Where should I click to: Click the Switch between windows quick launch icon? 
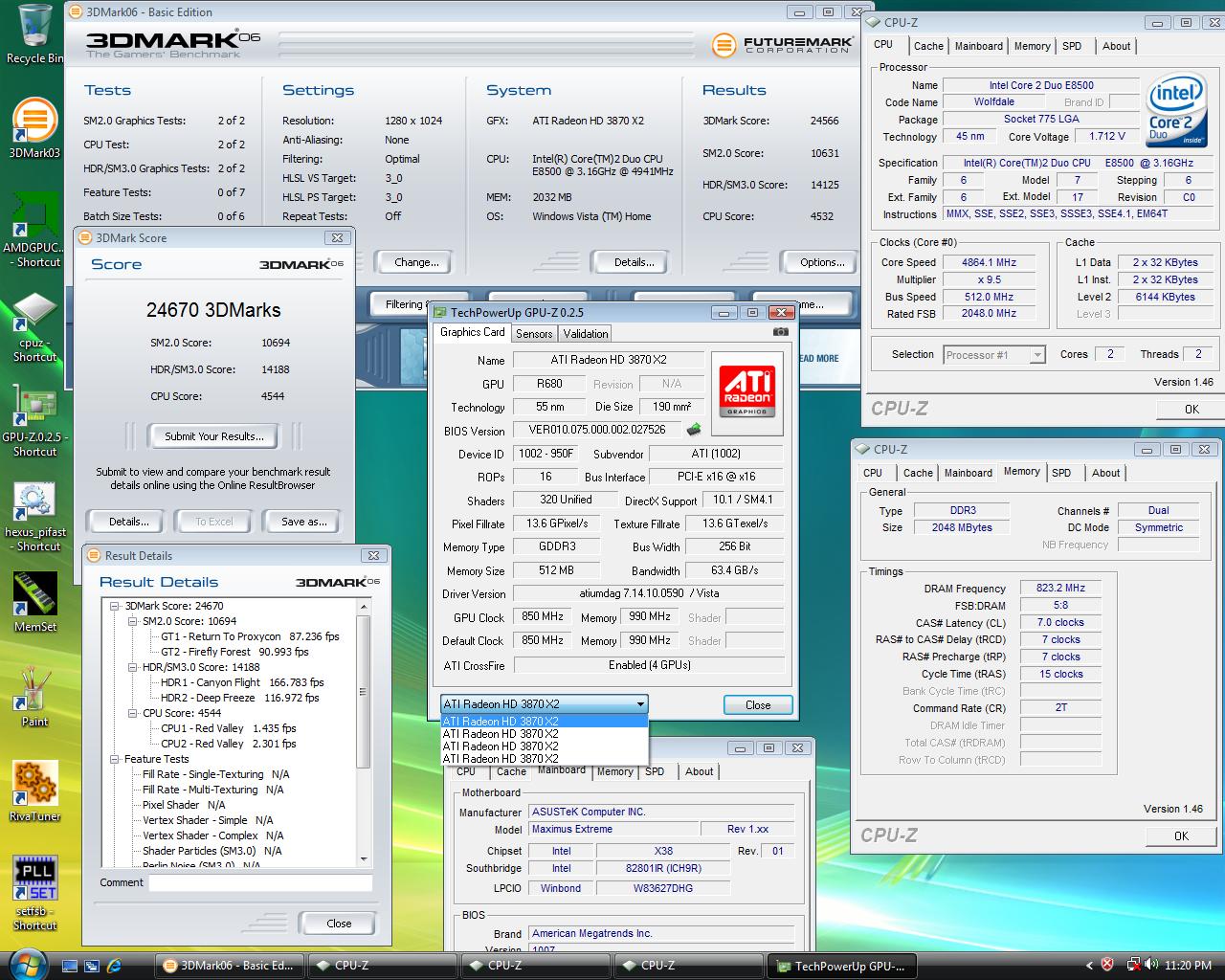pyautogui.click(x=92, y=966)
